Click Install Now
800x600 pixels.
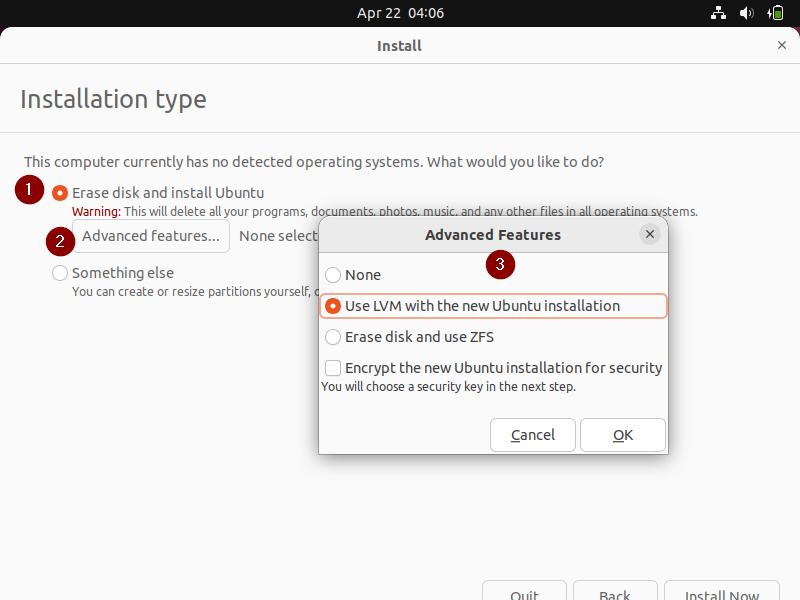pos(722,592)
